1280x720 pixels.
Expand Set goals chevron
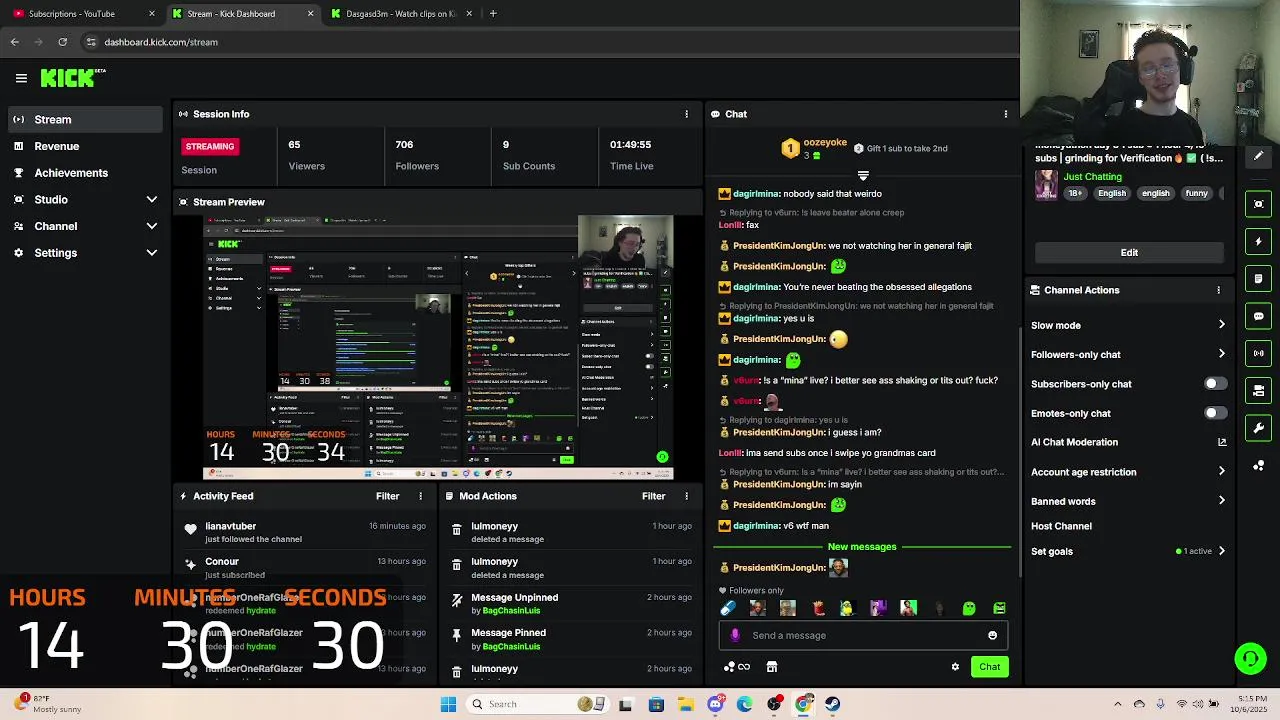[x=1221, y=551]
